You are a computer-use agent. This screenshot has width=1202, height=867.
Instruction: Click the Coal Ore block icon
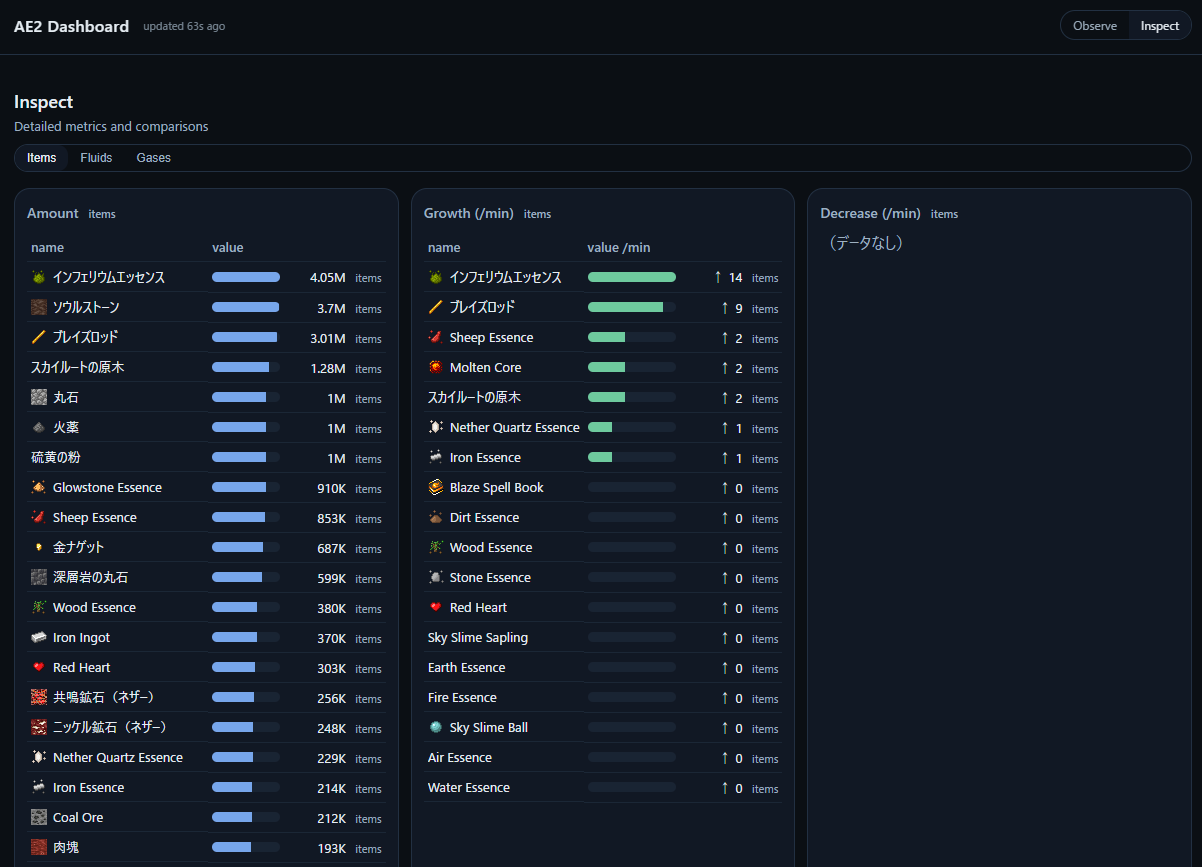point(39,817)
